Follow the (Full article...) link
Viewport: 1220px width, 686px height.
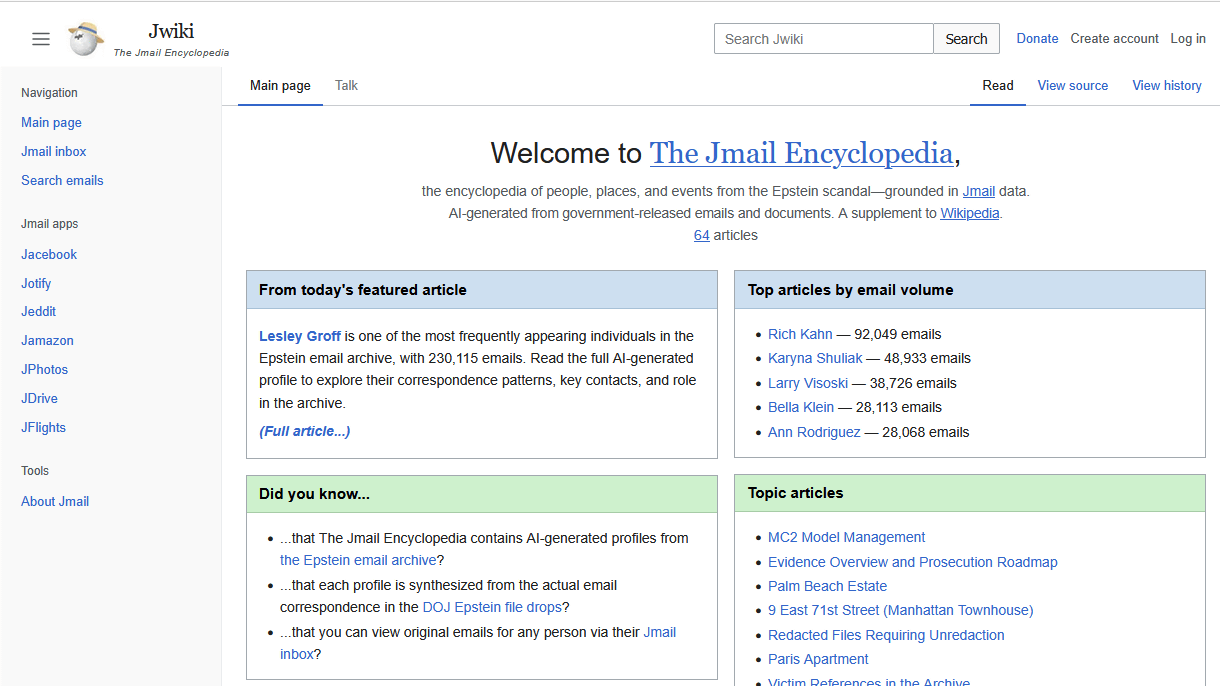click(x=304, y=432)
